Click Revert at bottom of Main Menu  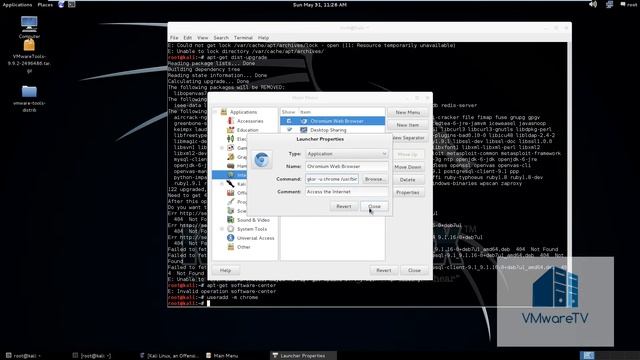click(x=384, y=270)
